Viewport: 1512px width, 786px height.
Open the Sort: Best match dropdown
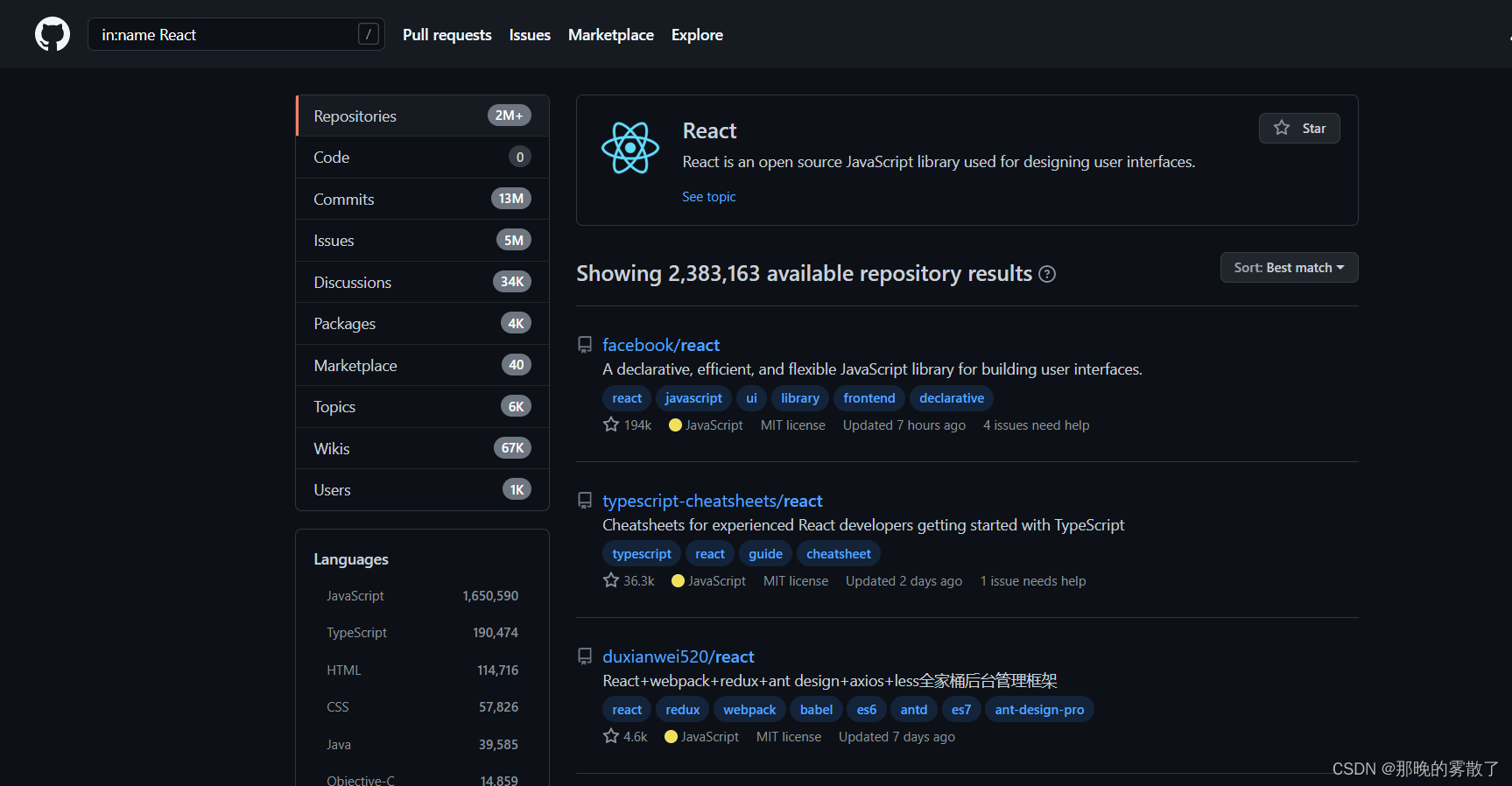pyautogui.click(x=1289, y=268)
